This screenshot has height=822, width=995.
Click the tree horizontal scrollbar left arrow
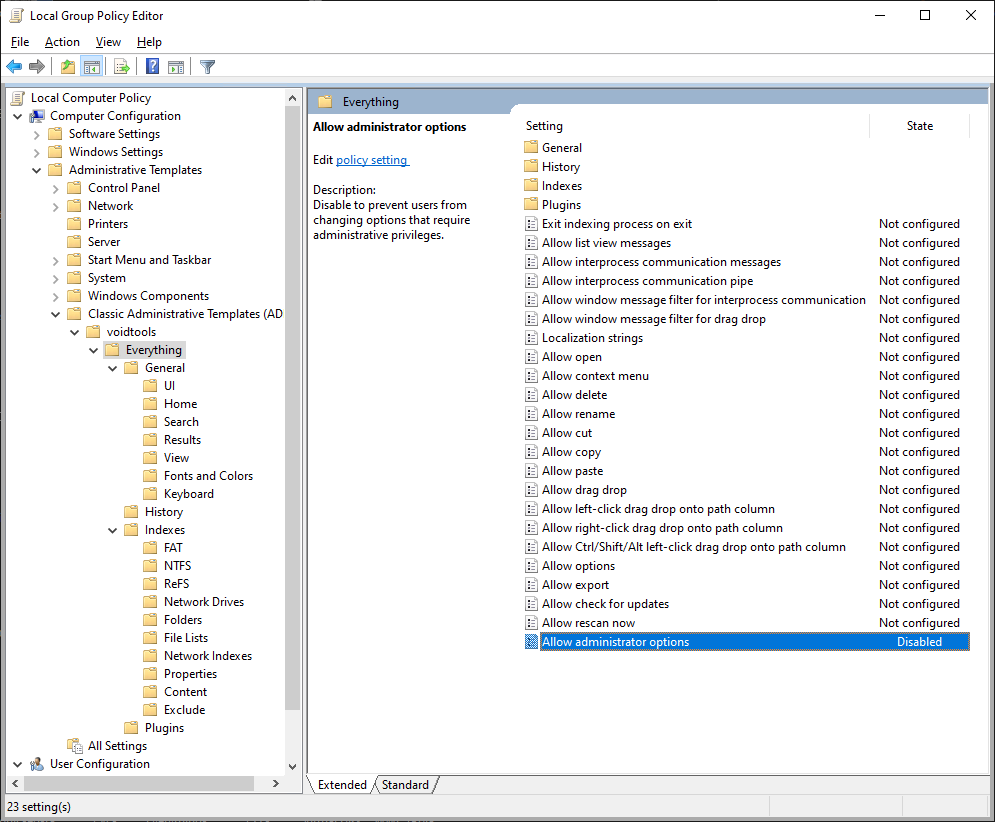(x=15, y=783)
